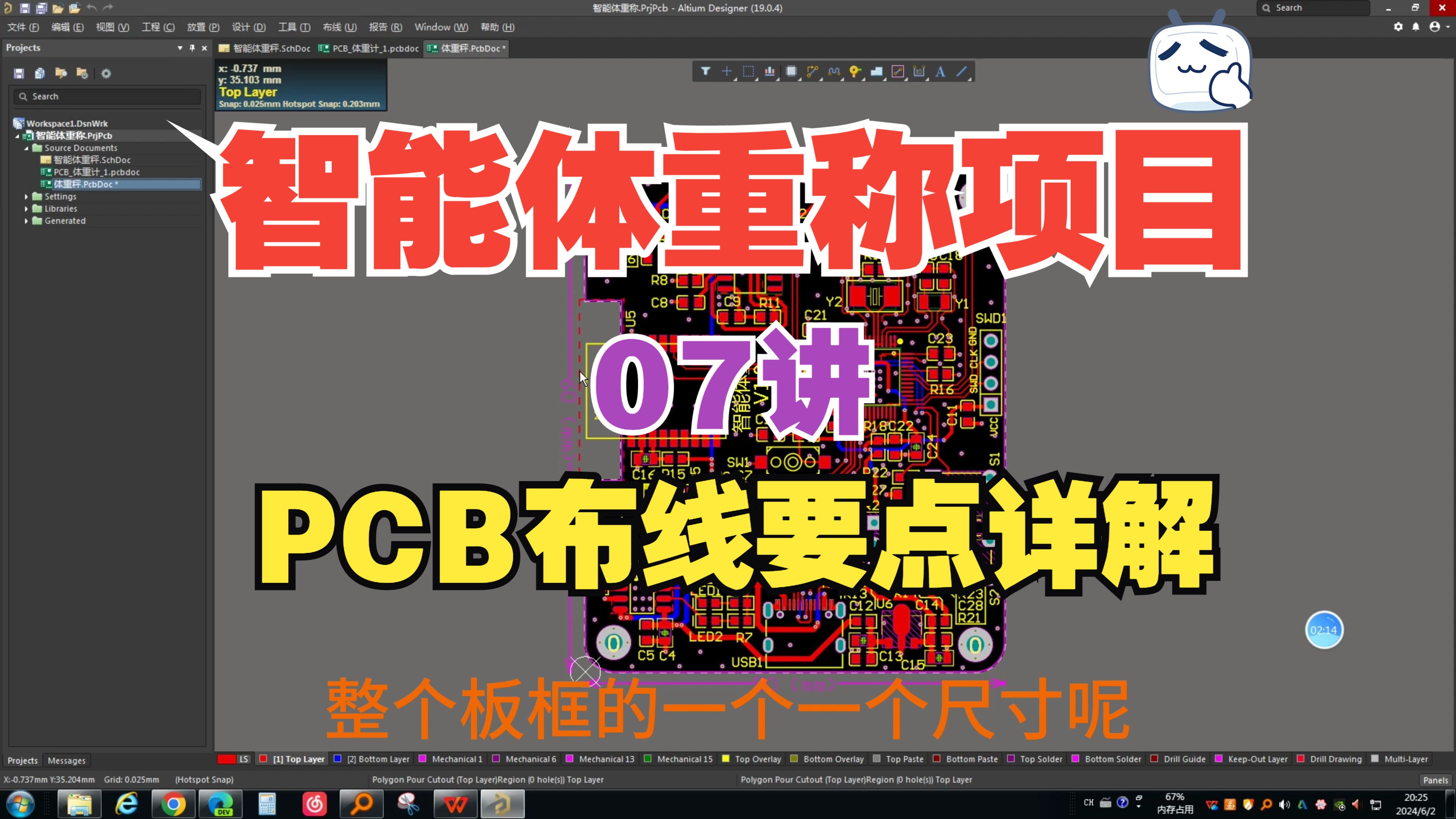Click Top Layer color swatch in status bar
Viewport: 1456px width, 819px height.
pyautogui.click(x=261, y=760)
